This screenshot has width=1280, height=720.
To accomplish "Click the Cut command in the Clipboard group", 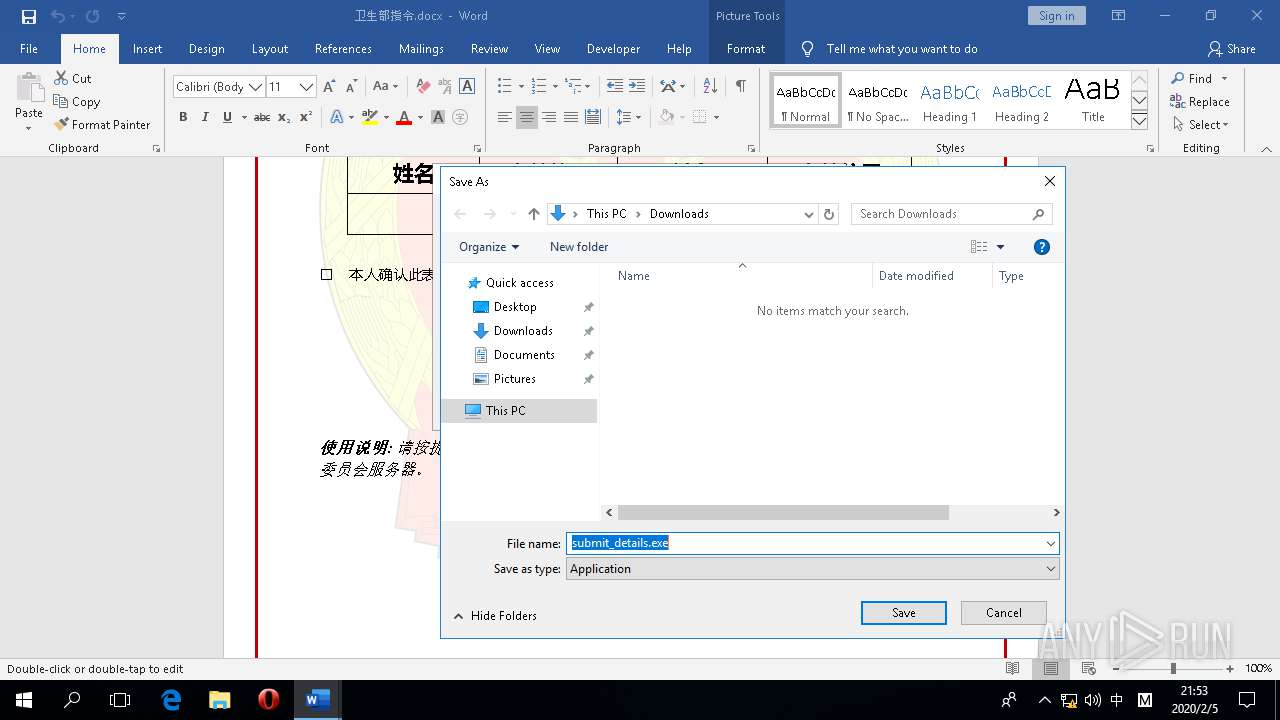I will point(72,78).
